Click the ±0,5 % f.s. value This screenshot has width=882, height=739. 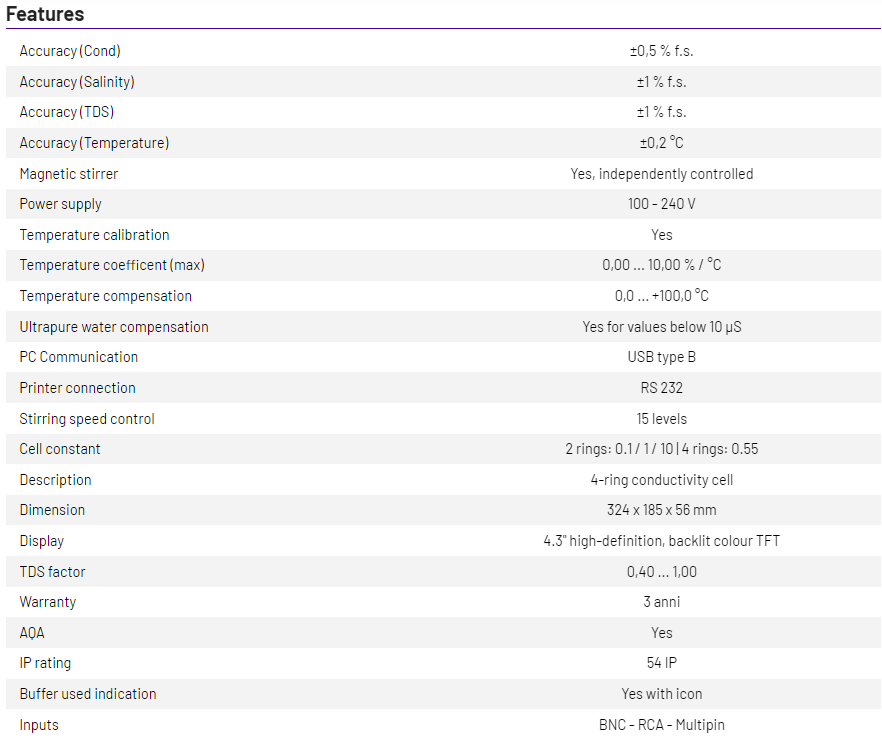(x=661, y=51)
